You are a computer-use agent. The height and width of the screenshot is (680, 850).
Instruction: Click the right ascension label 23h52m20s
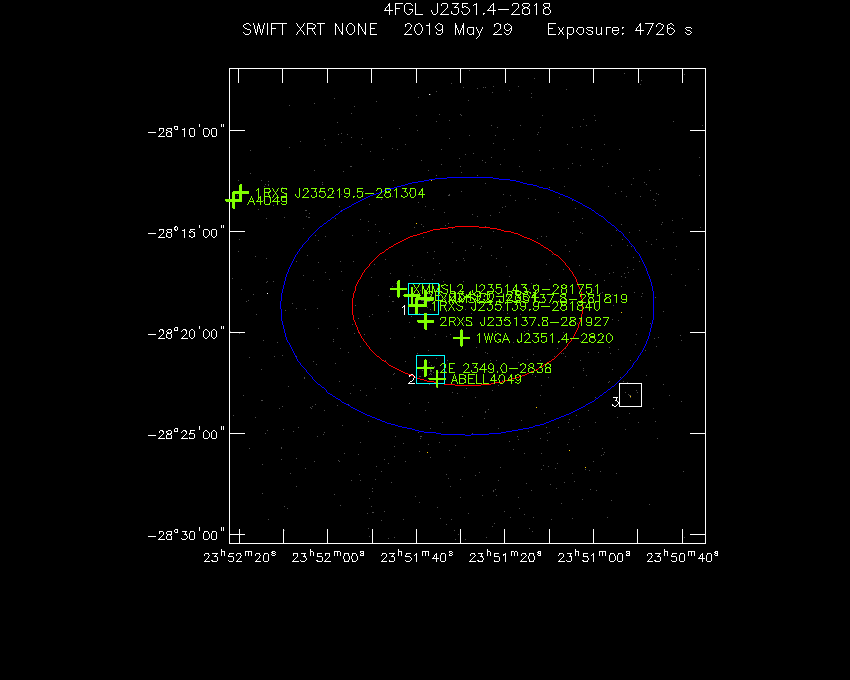240,557
